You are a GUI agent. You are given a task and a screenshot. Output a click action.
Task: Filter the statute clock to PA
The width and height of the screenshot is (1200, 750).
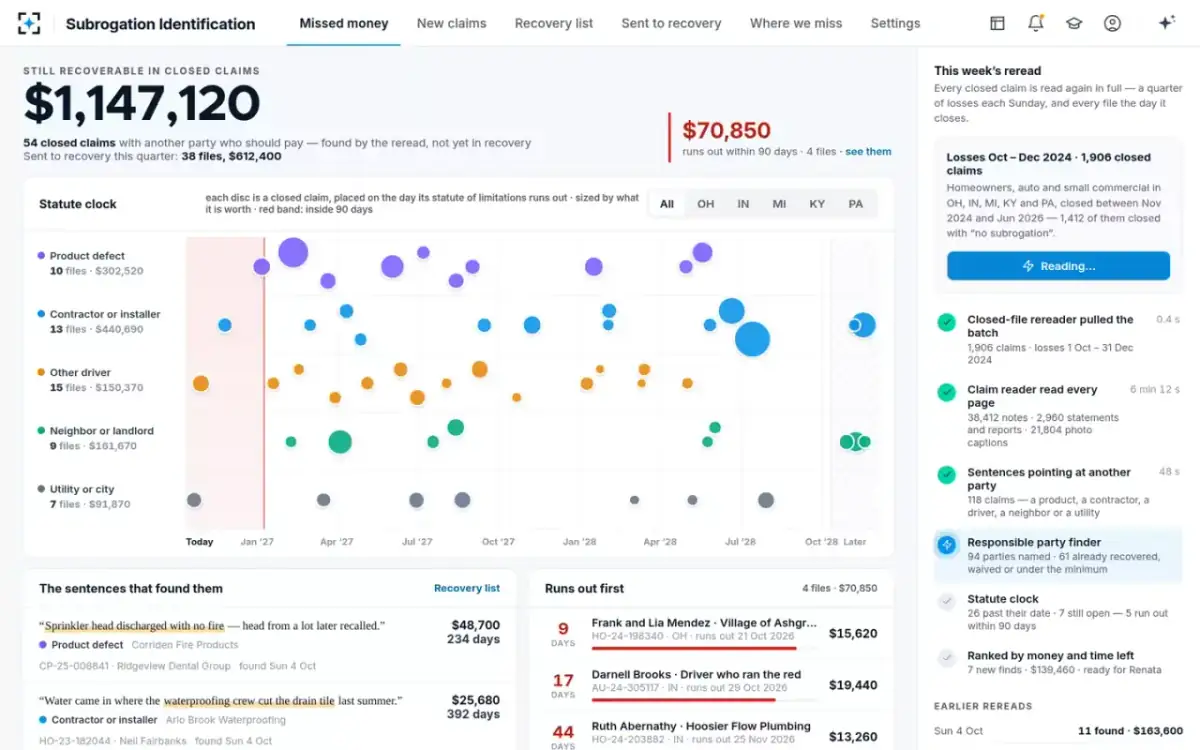856,204
